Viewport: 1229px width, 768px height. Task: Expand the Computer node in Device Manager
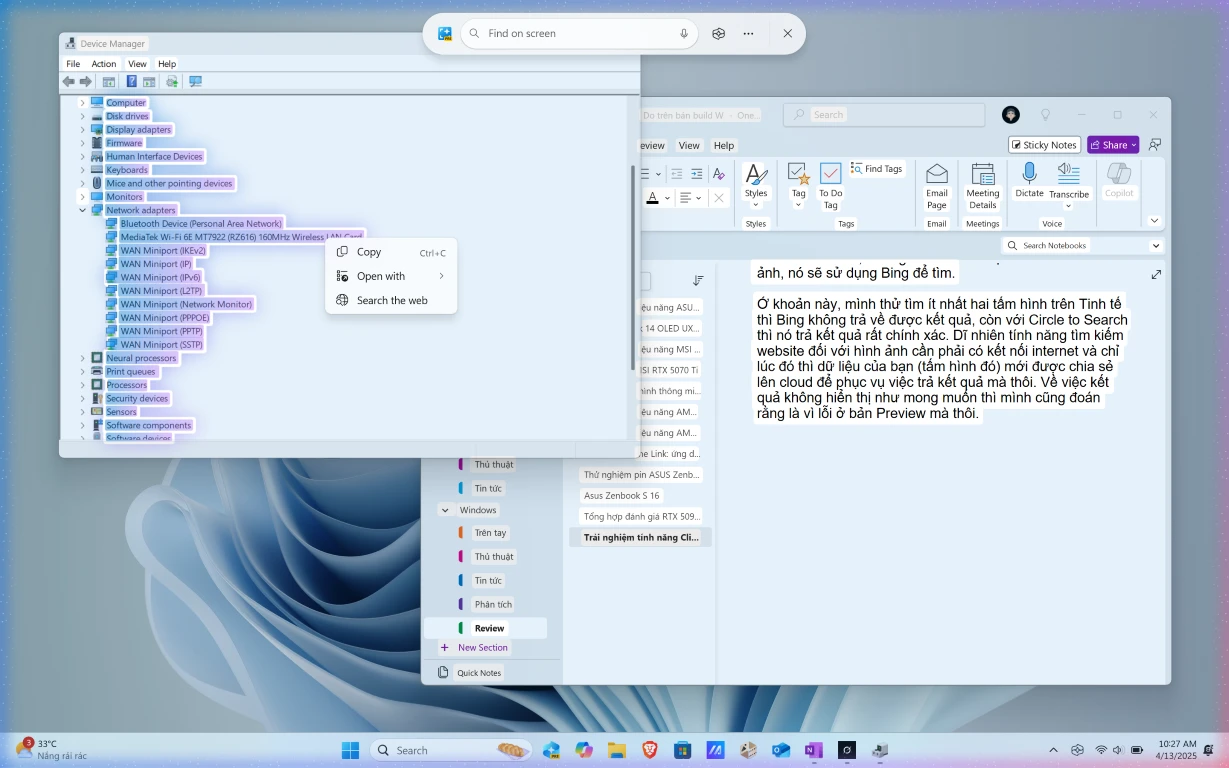(x=83, y=103)
